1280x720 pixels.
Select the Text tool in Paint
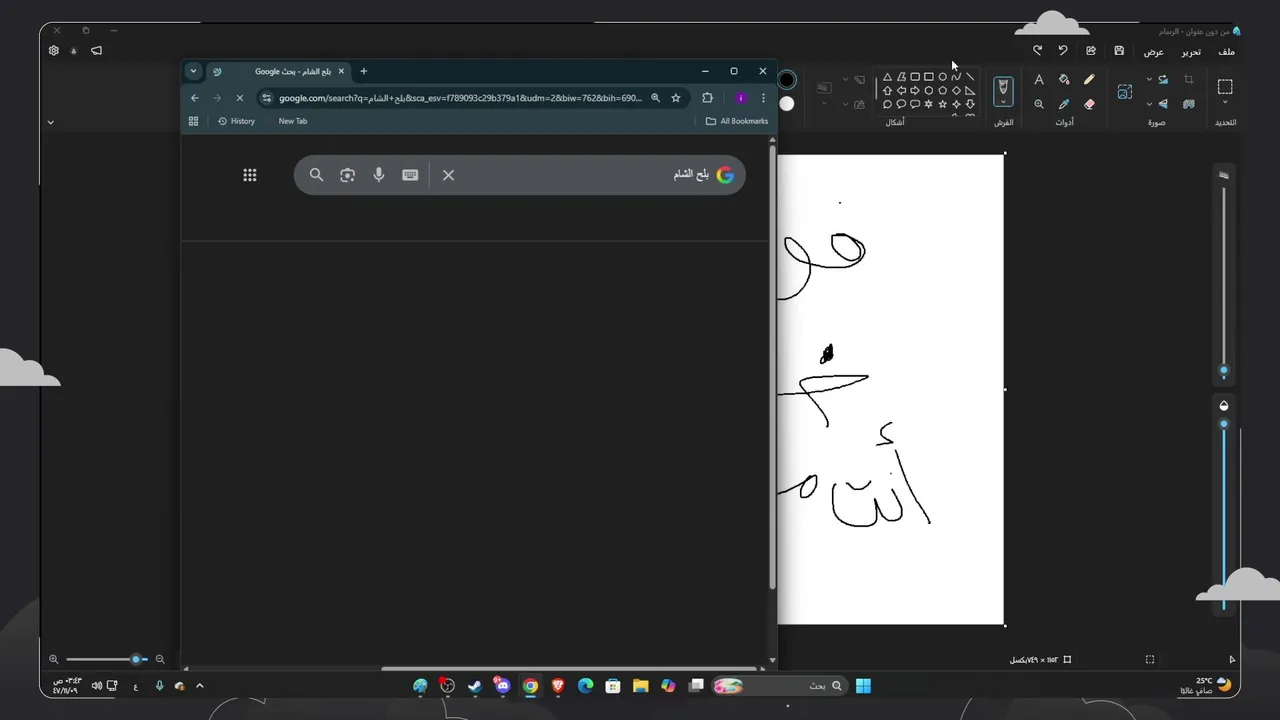point(1039,80)
